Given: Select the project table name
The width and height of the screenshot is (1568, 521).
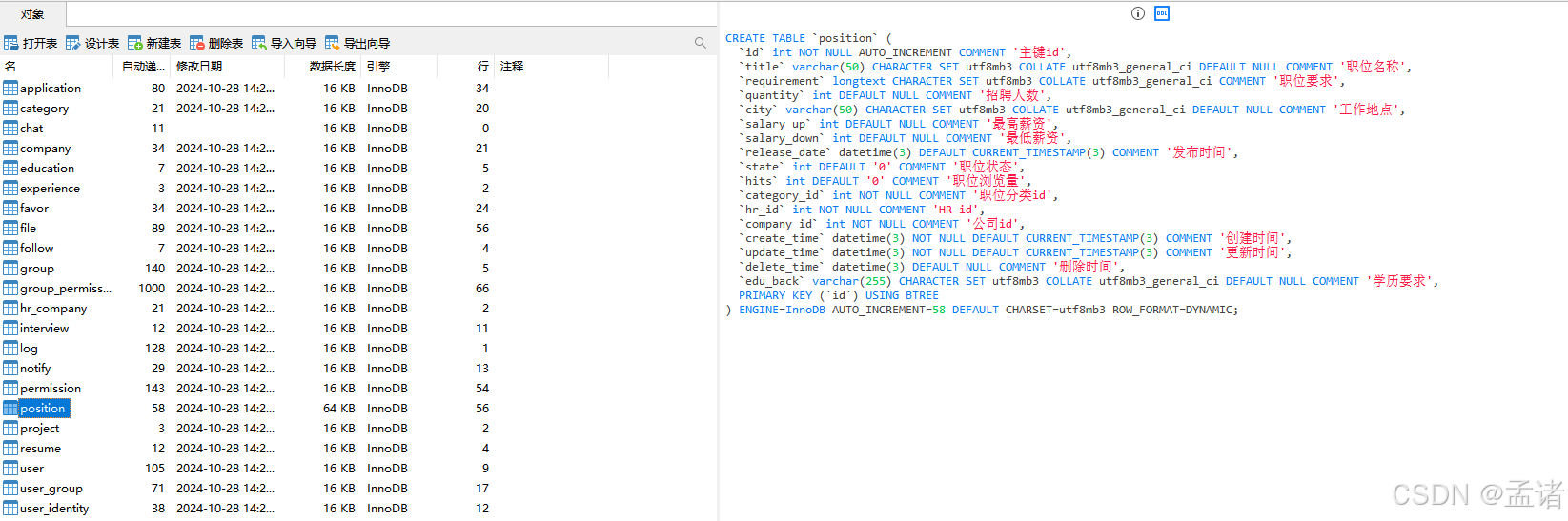Looking at the screenshot, I should [x=39, y=428].
